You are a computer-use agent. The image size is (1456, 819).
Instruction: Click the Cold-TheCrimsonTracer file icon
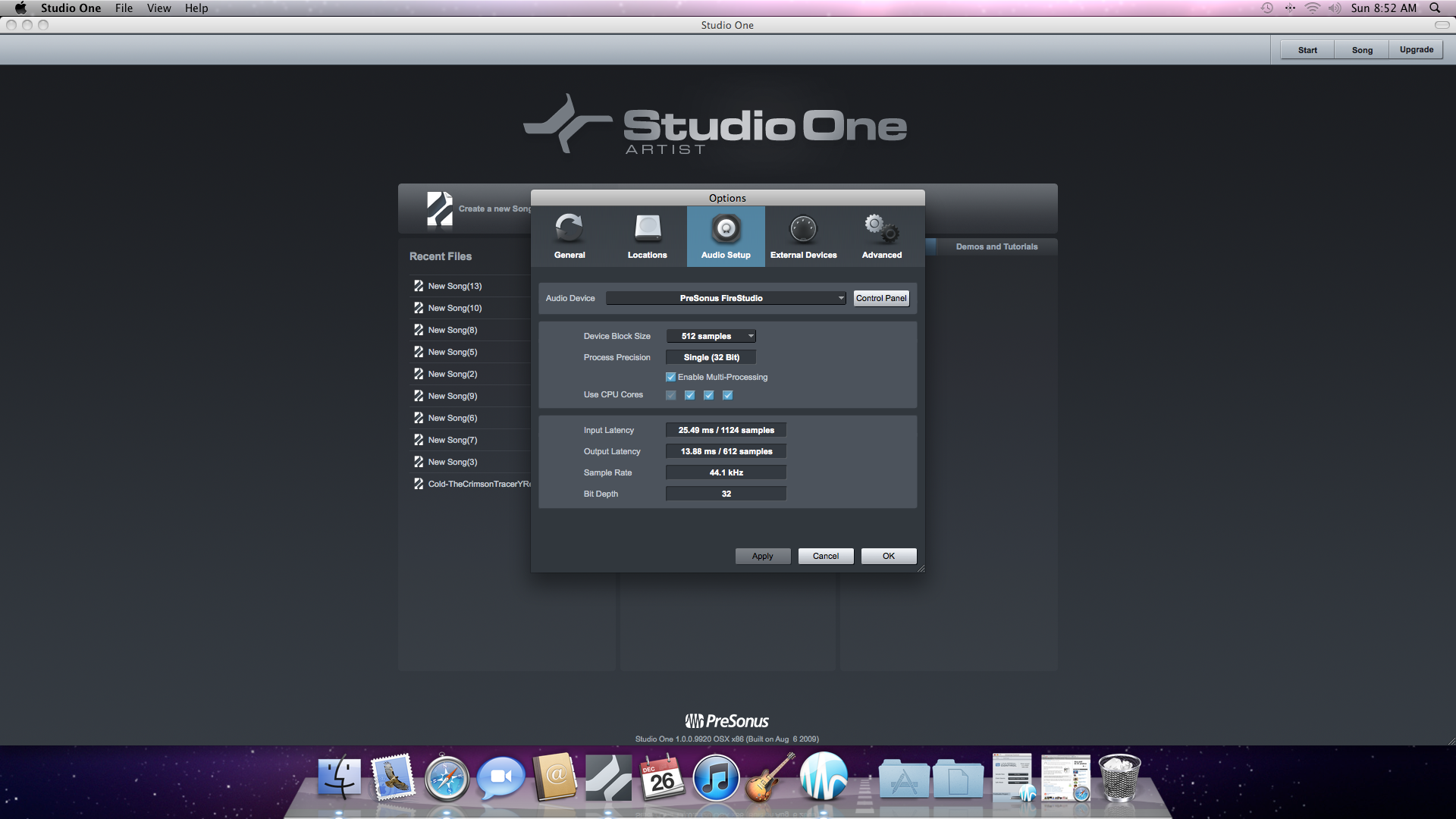[x=419, y=484]
